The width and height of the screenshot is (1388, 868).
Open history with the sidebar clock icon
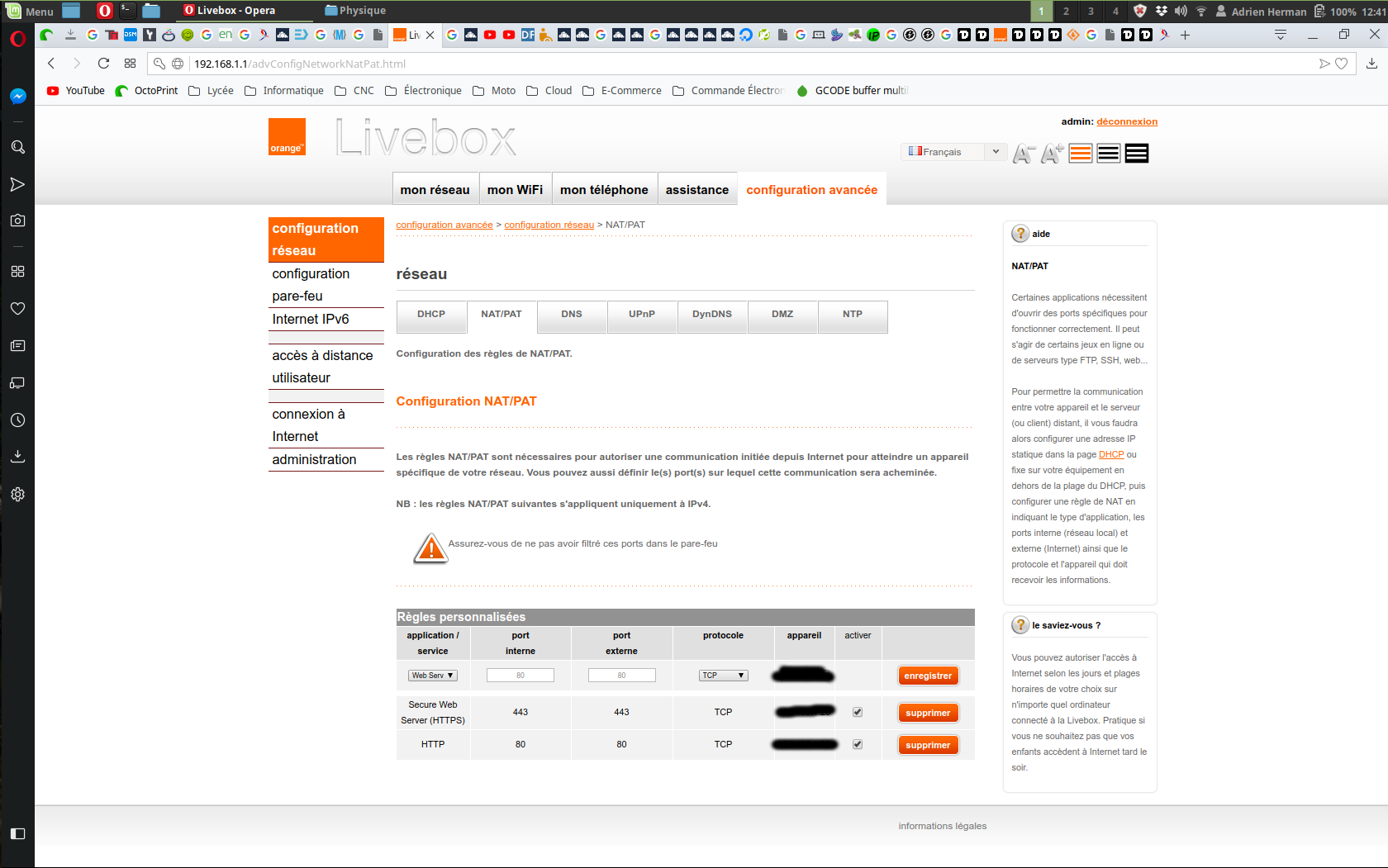(17, 420)
